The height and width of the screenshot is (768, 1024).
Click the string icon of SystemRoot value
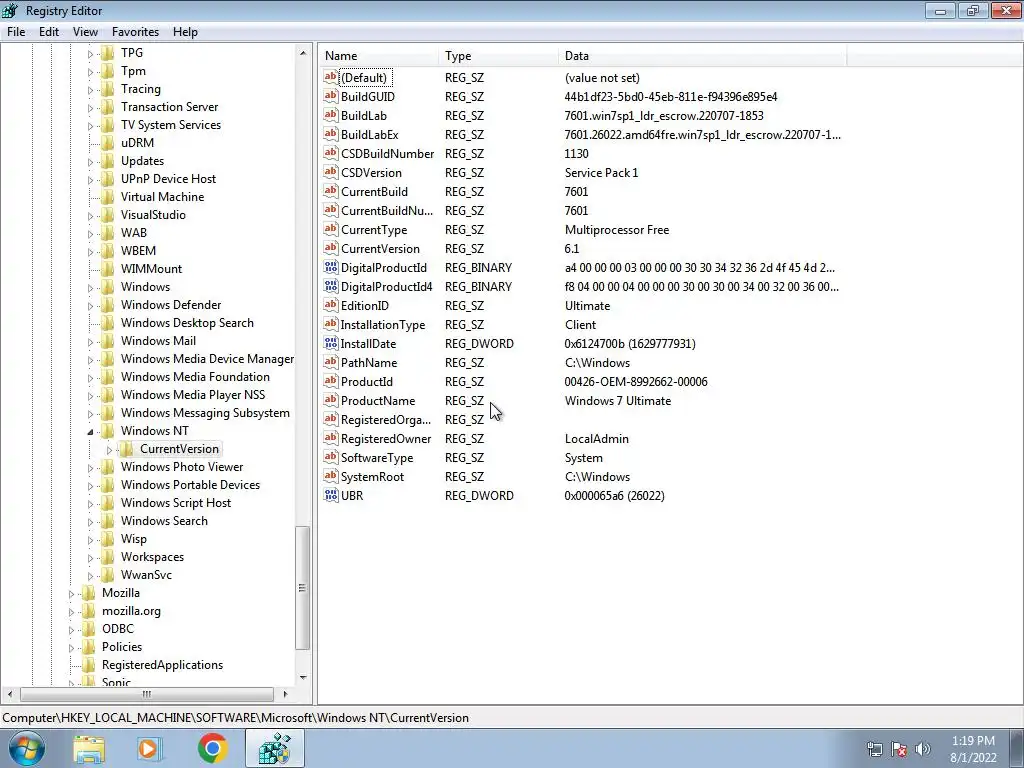pos(330,476)
